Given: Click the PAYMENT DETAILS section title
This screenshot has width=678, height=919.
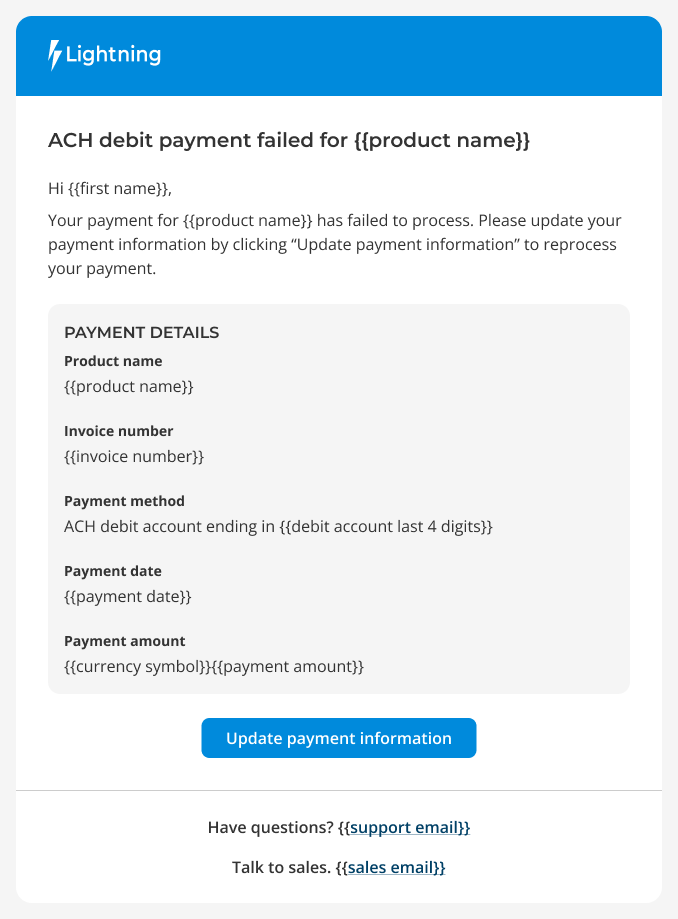Looking at the screenshot, I should [x=142, y=332].
